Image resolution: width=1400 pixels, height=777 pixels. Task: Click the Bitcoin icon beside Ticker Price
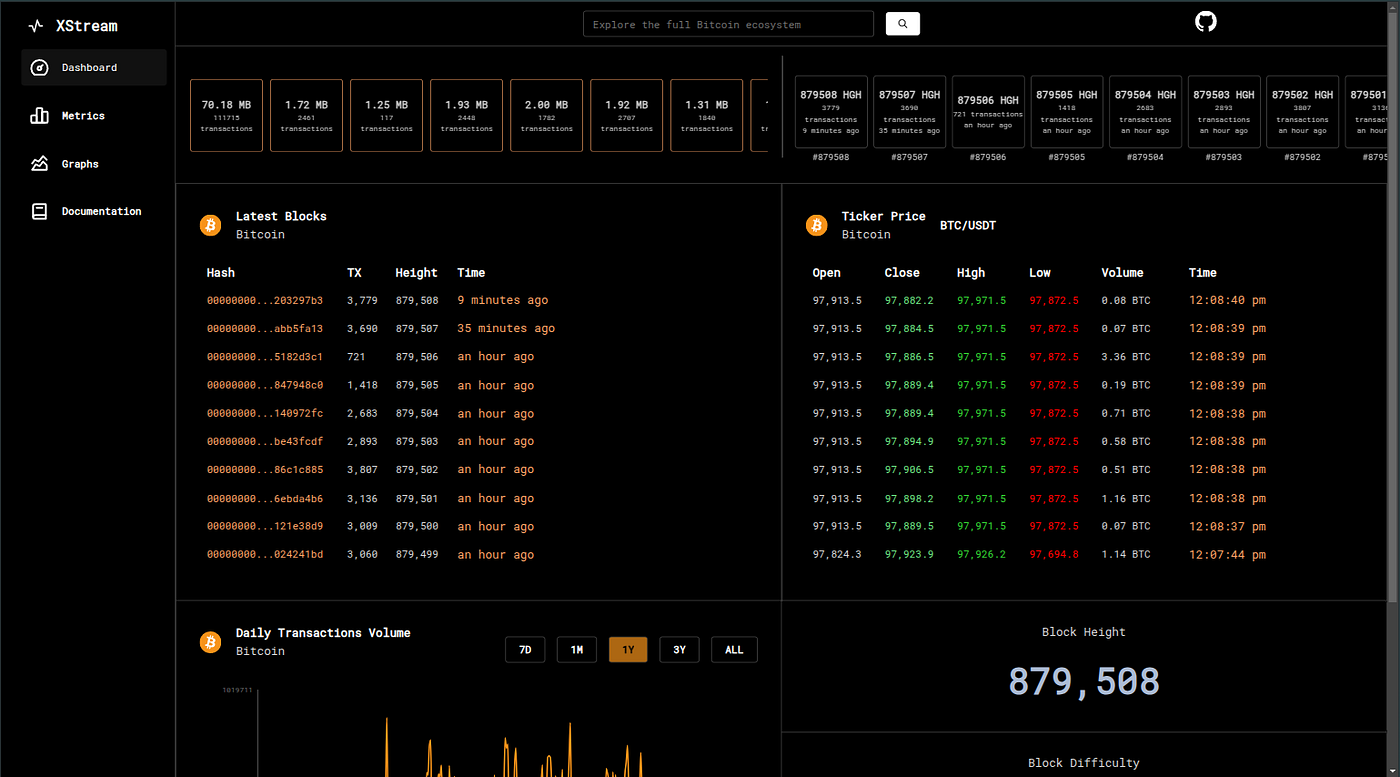[816, 225]
